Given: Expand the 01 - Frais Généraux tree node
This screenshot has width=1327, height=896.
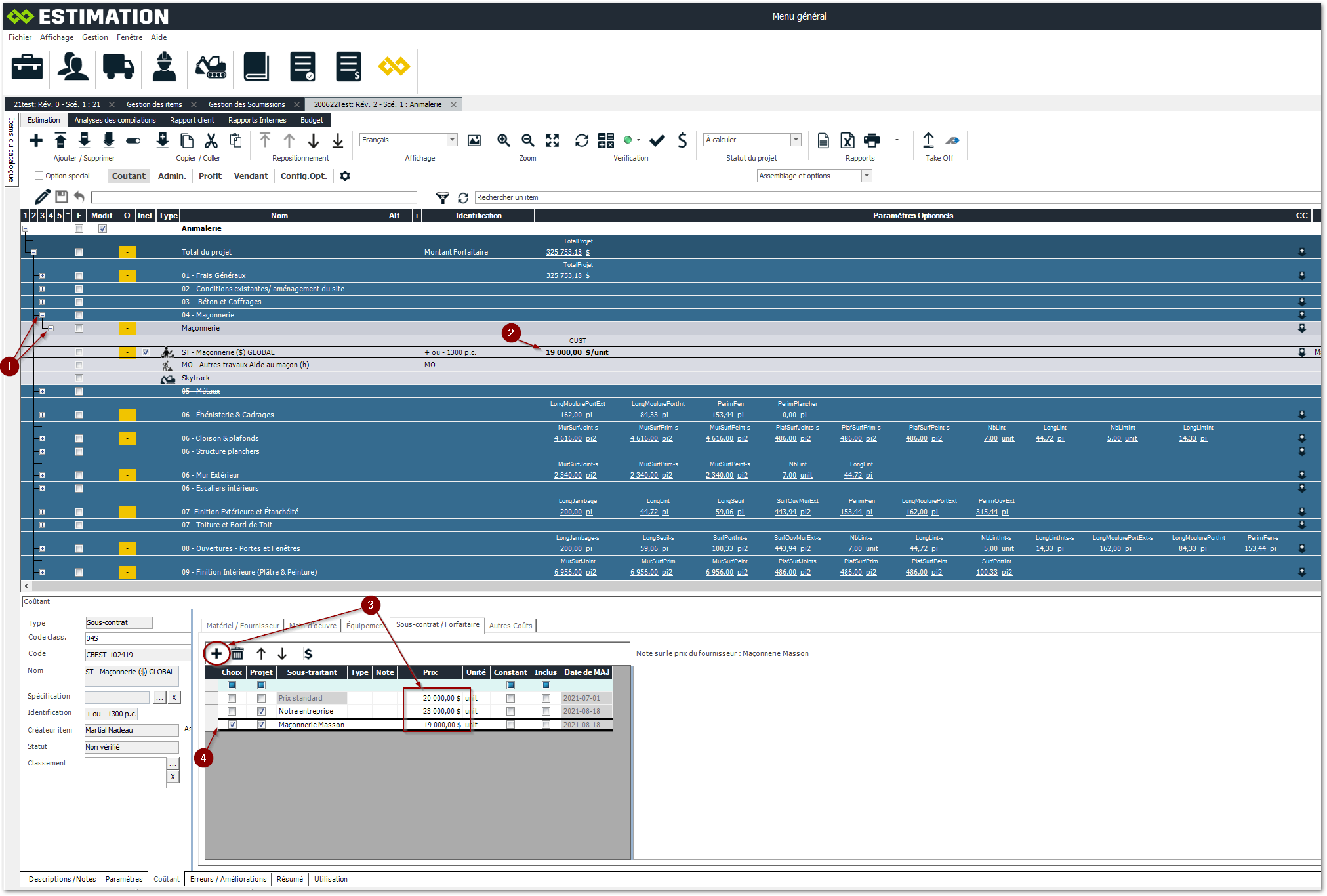Looking at the screenshot, I should 42,275.
